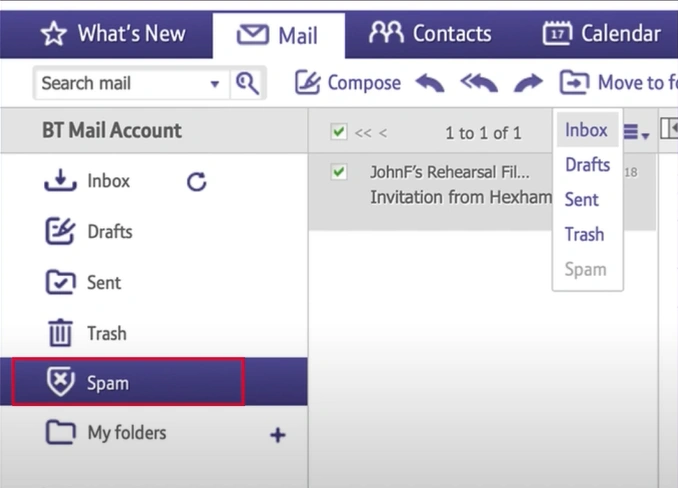Click the My folders folder icon
The height and width of the screenshot is (488, 678).
tap(61, 432)
